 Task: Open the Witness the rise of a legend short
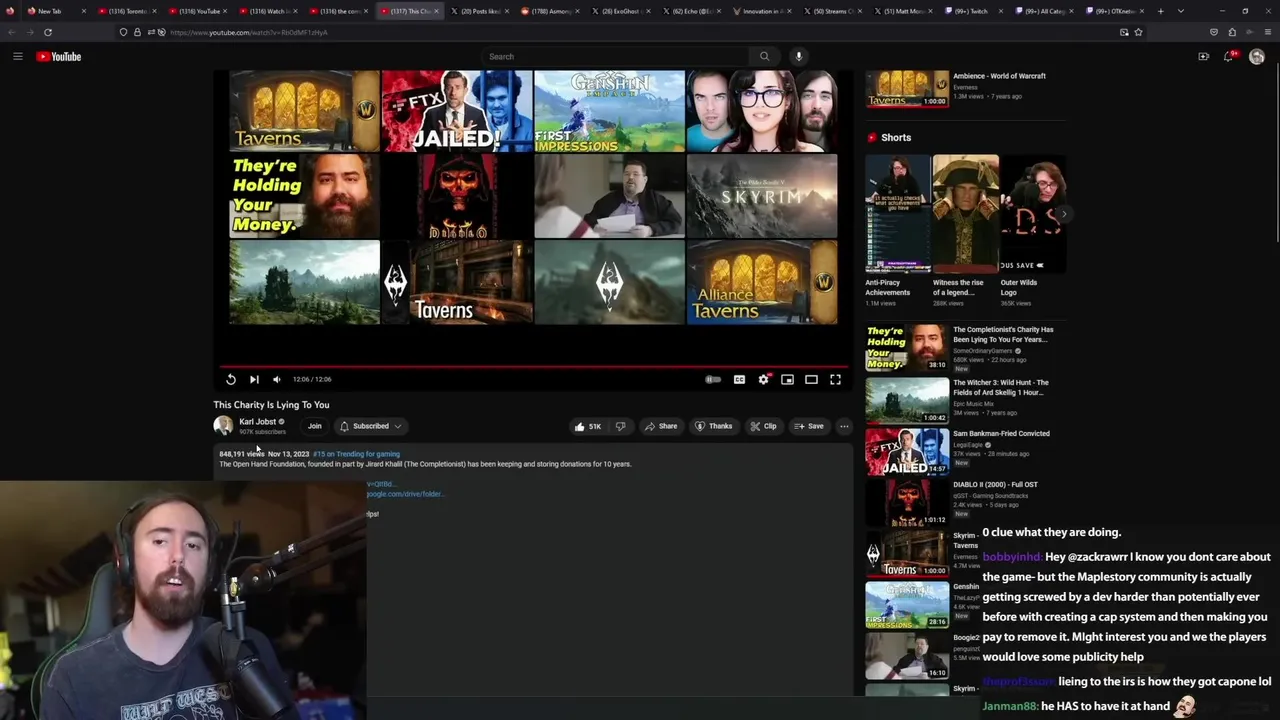point(964,230)
